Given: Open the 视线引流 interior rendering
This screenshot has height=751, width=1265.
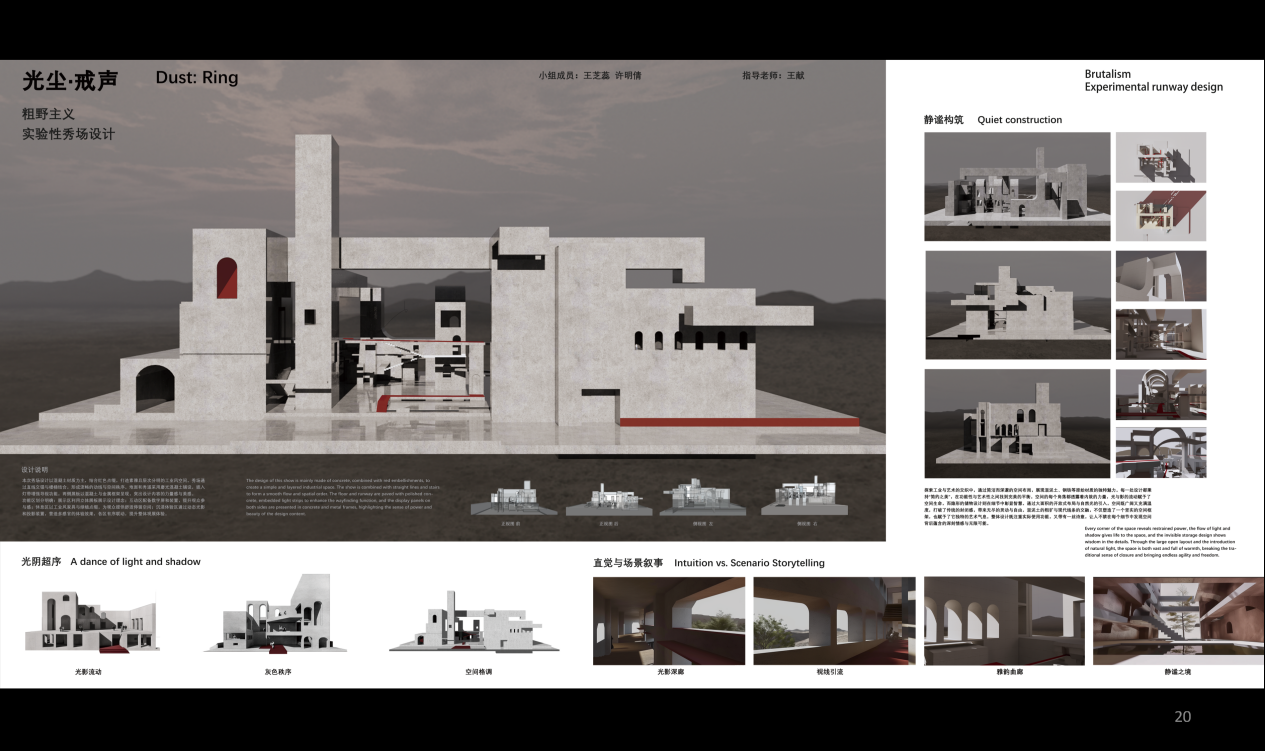Looking at the screenshot, I should [834, 620].
